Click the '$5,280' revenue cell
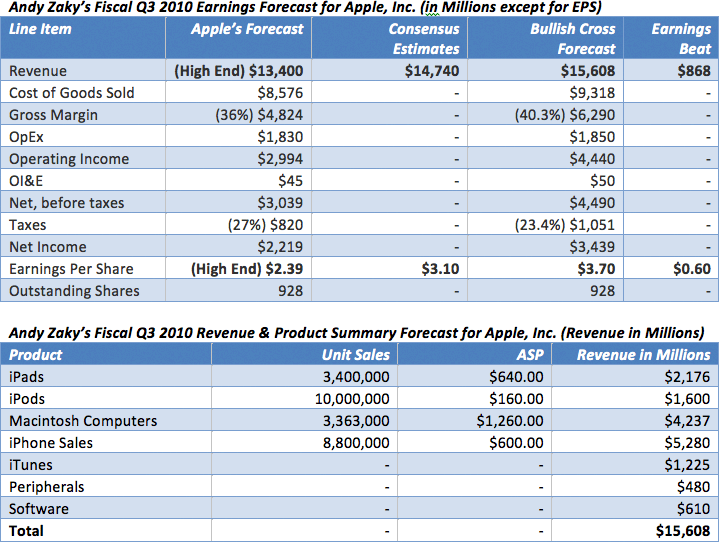The image size is (719, 542). click(687, 443)
